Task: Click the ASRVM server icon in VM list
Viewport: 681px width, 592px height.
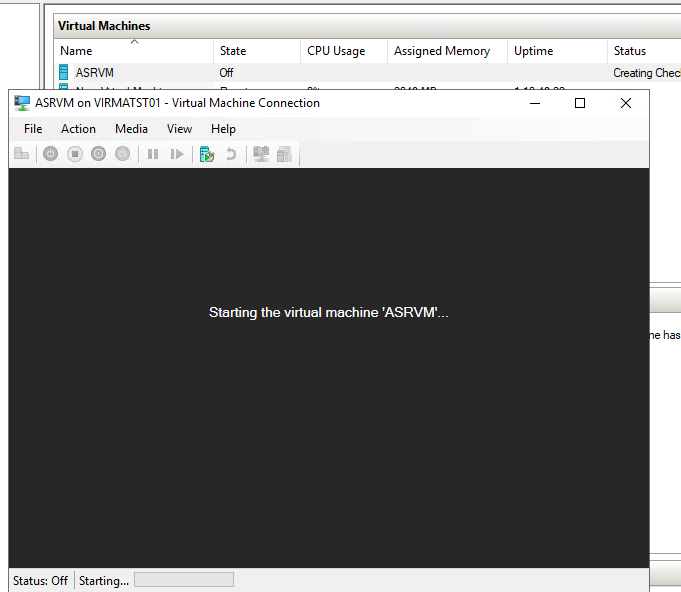Action: (x=63, y=72)
